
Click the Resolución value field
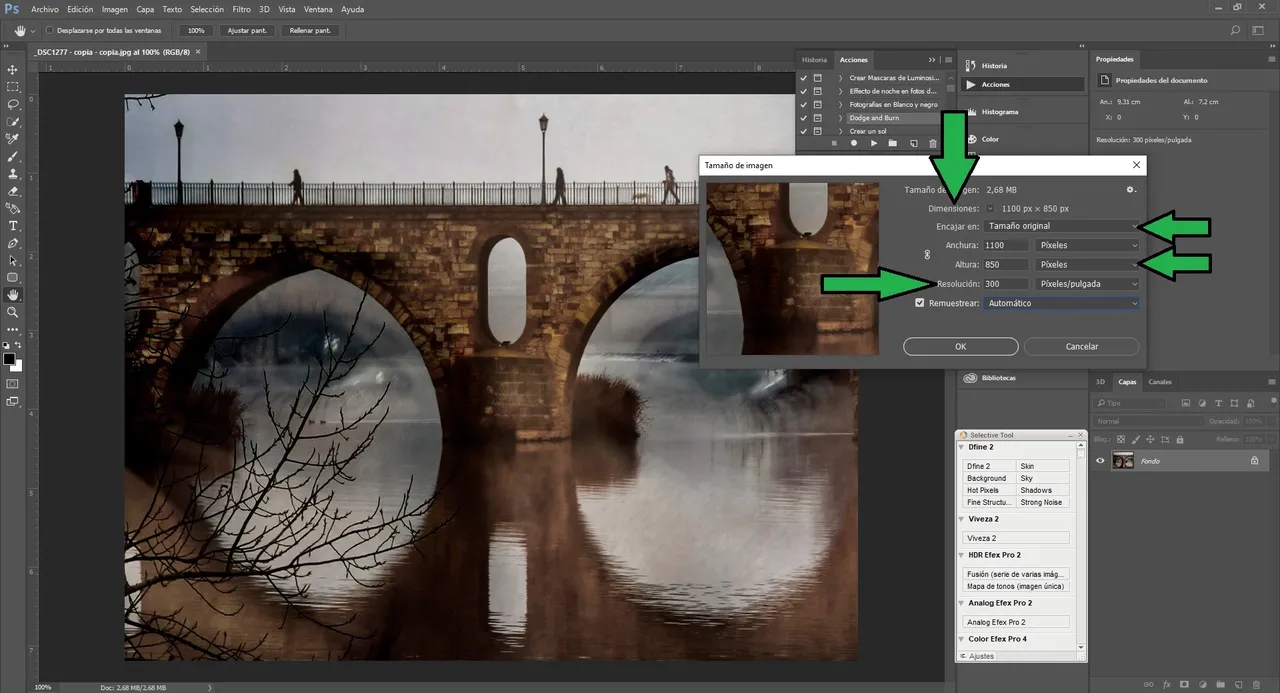click(1005, 284)
